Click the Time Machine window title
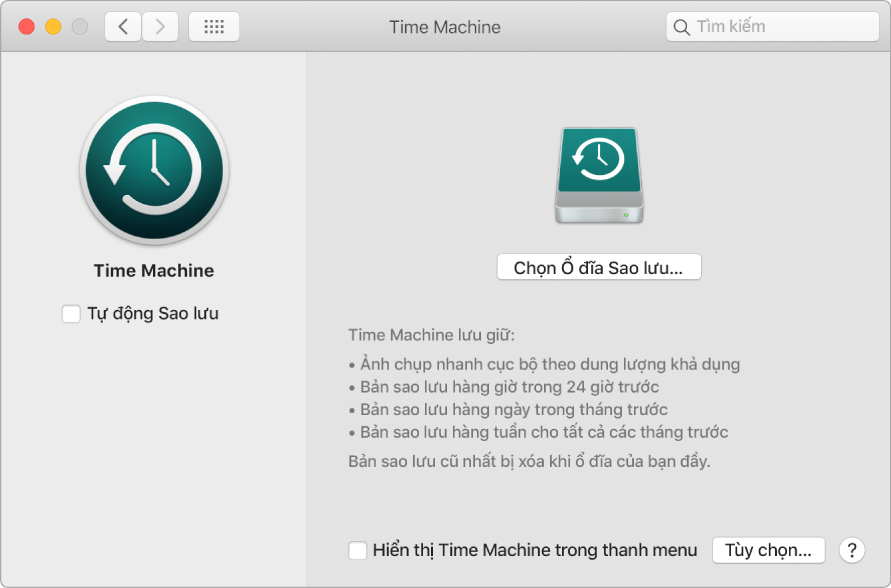This screenshot has height=588, width=891. click(x=445, y=27)
